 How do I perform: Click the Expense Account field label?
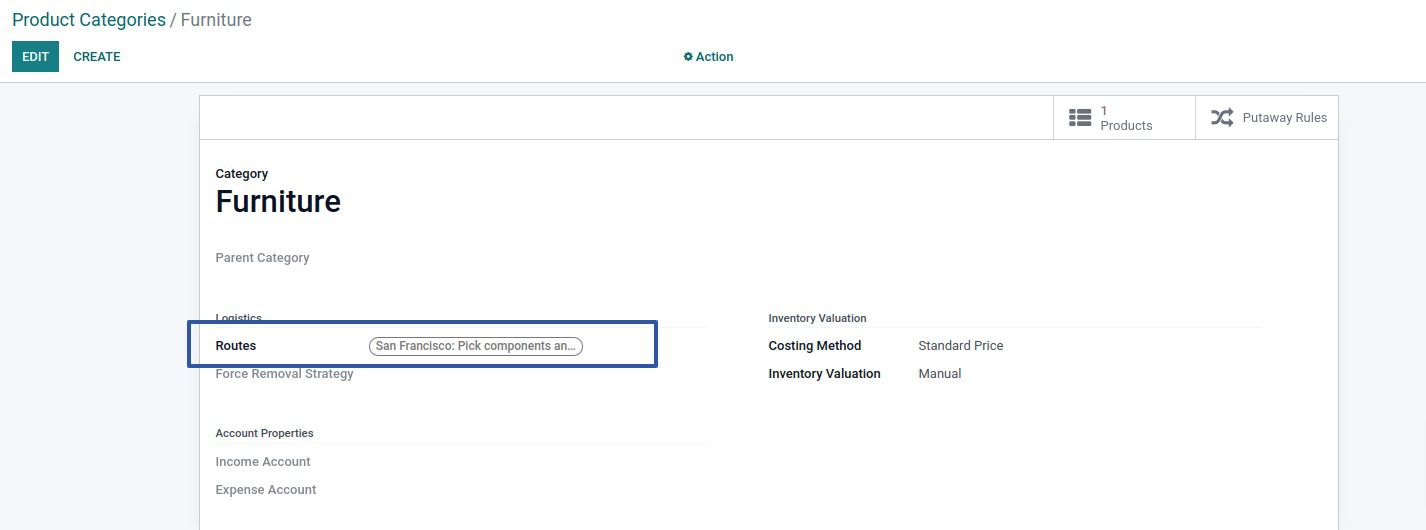266,490
